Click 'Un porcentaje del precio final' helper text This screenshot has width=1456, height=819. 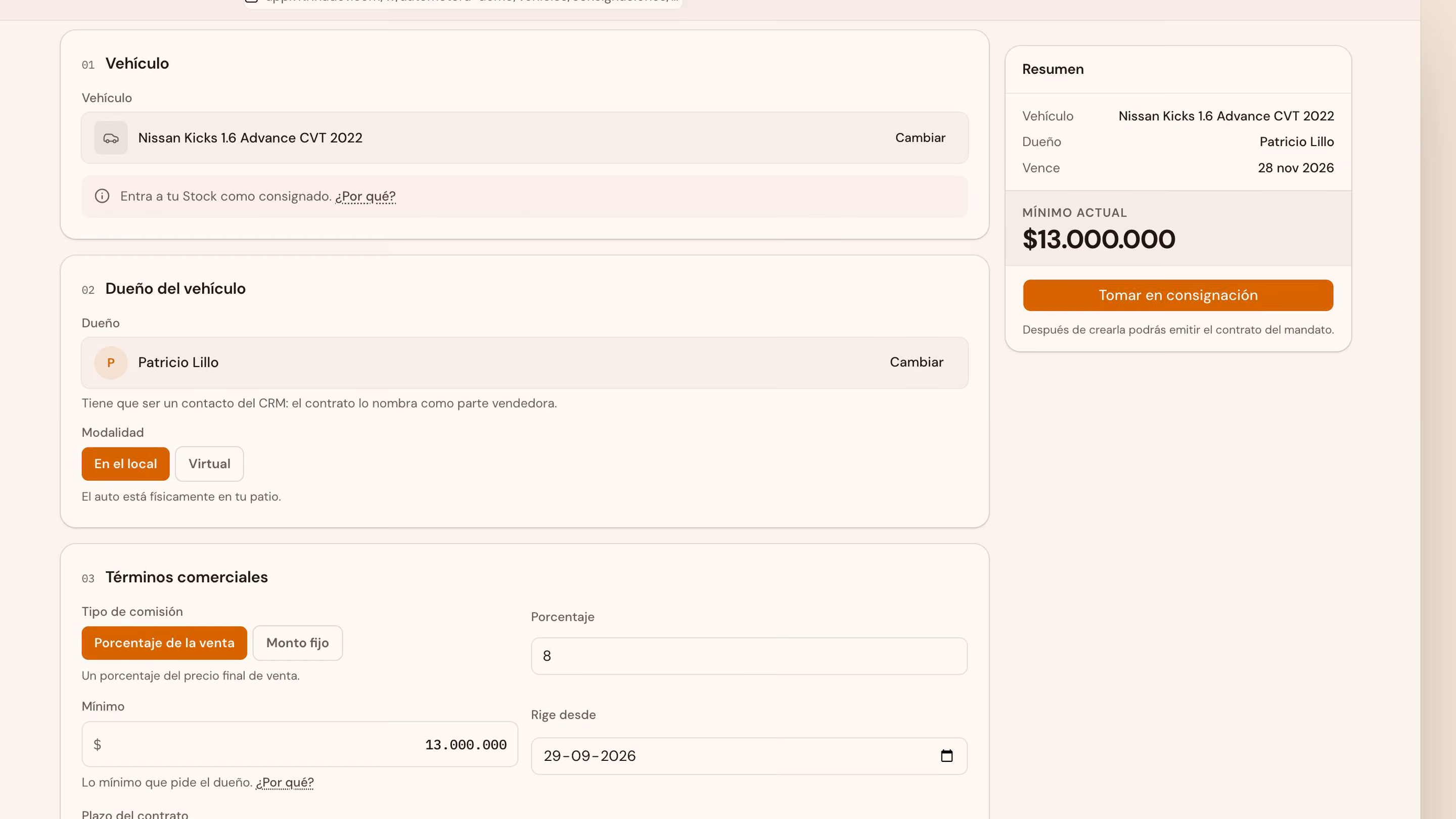pos(191,675)
